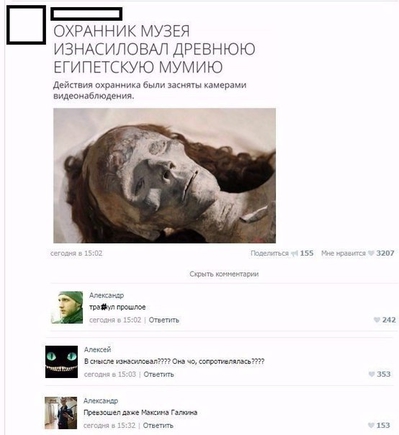This screenshot has height=435, width=399.
Task: Click the heart icon beside 3207 likes
Action: pyautogui.click(x=371, y=253)
